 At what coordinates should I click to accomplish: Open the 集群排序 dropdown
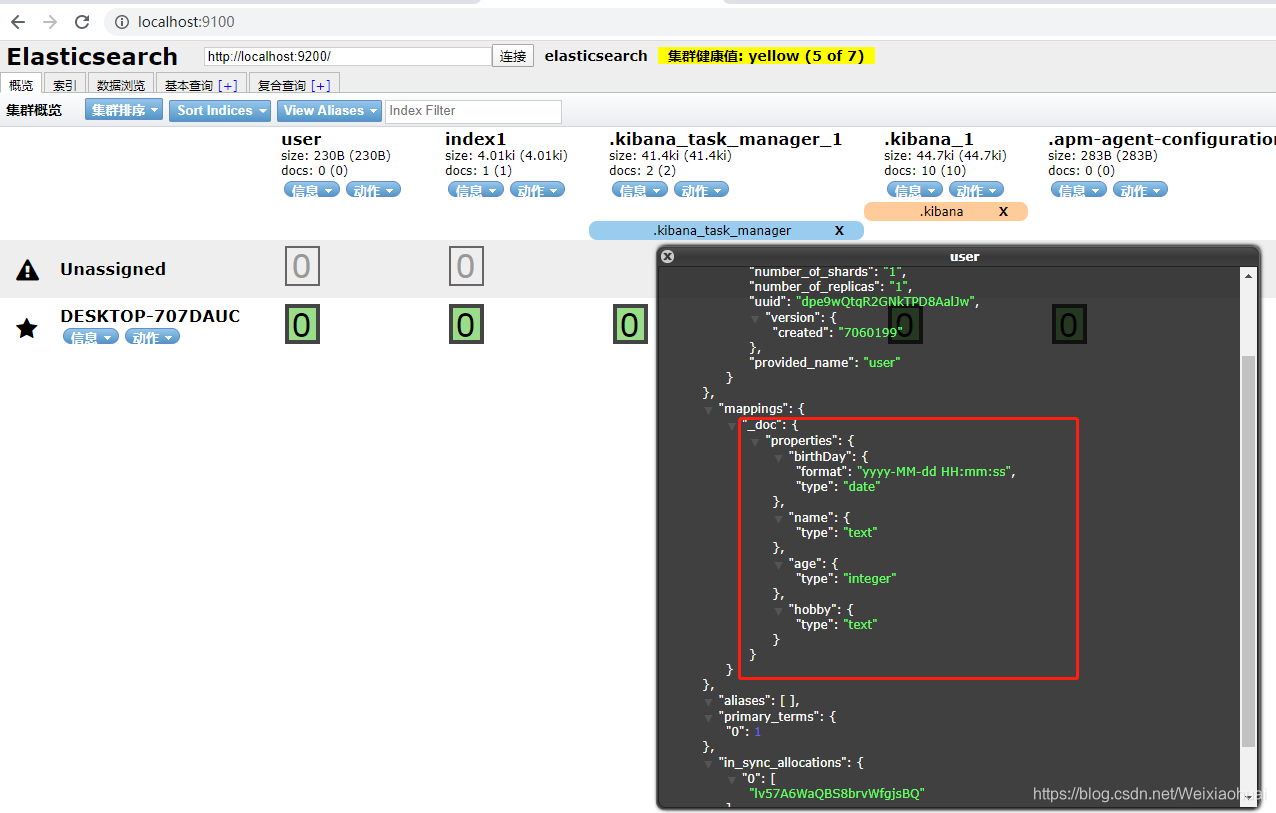coord(122,110)
